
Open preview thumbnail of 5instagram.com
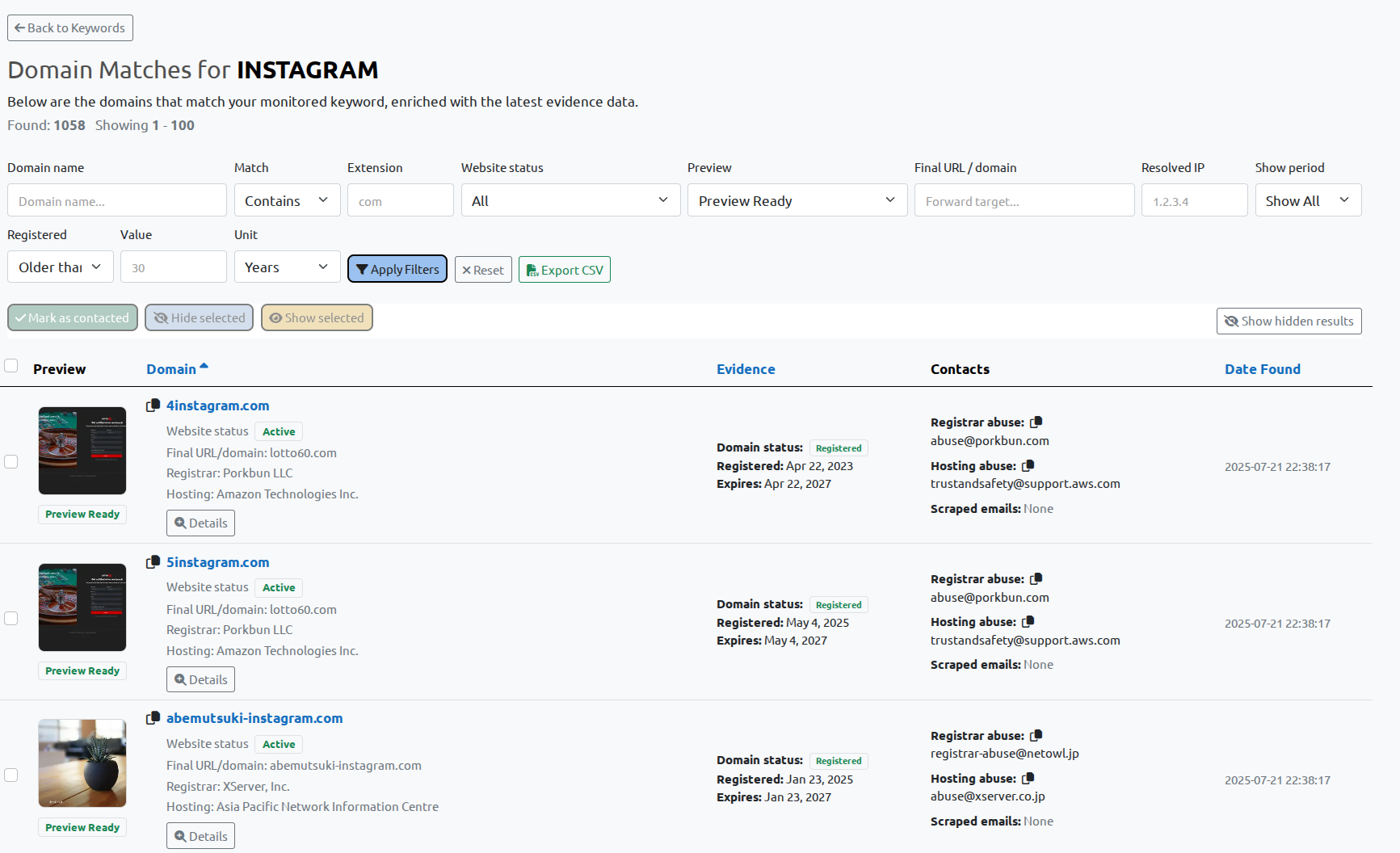(x=82, y=607)
